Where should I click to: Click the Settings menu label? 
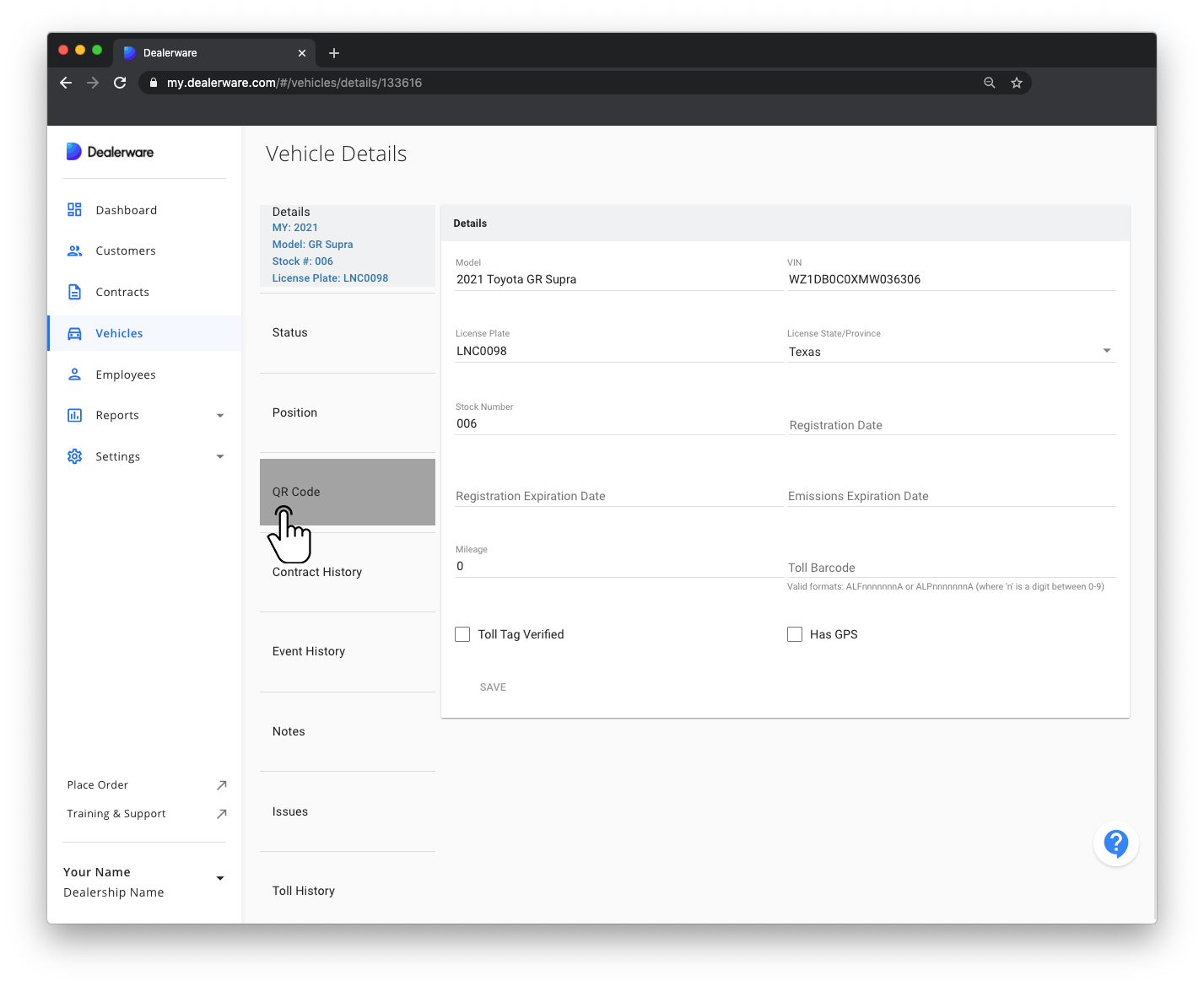(x=118, y=456)
